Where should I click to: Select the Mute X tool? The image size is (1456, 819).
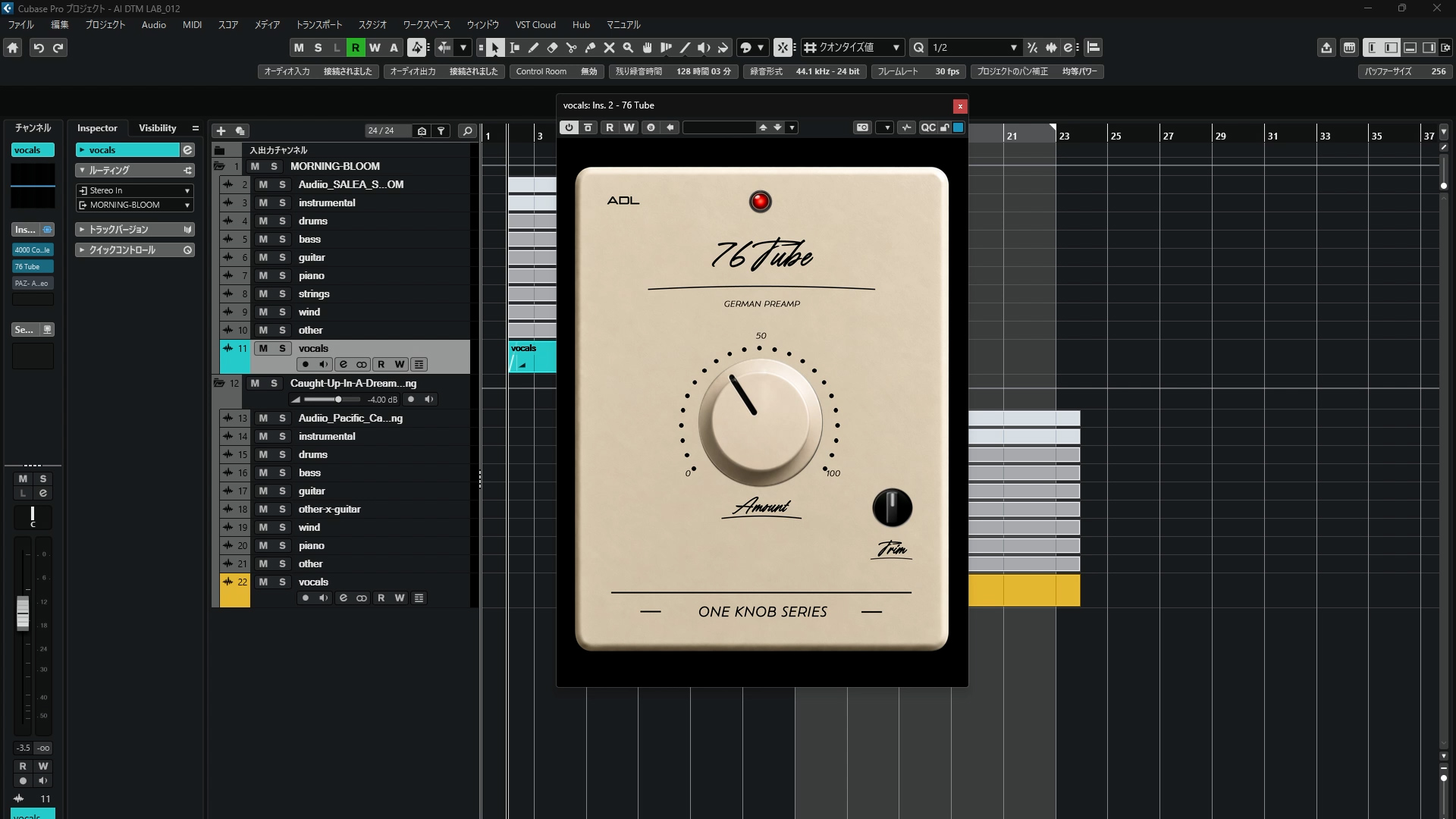tap(609, 48)
